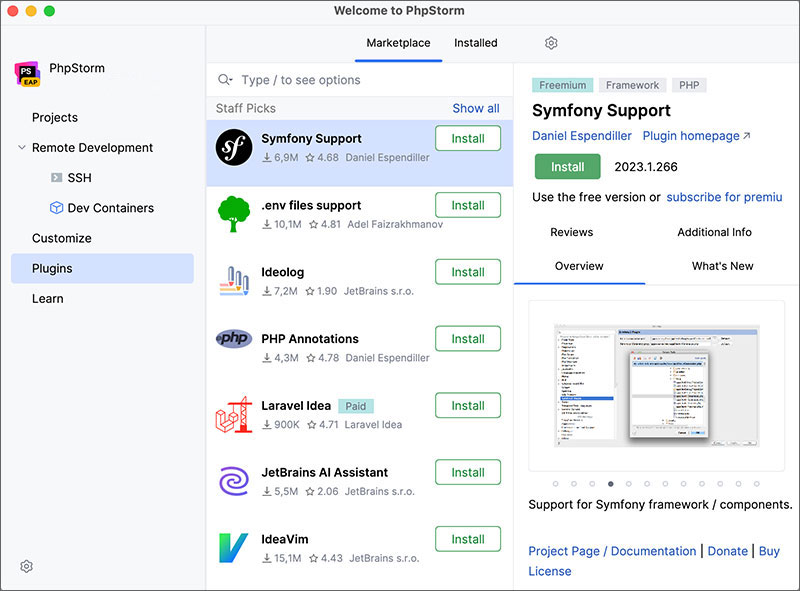Click the .env files support tree icon
Image resolution: width=800 pixels, height=591 pixels.
(234, 214)
